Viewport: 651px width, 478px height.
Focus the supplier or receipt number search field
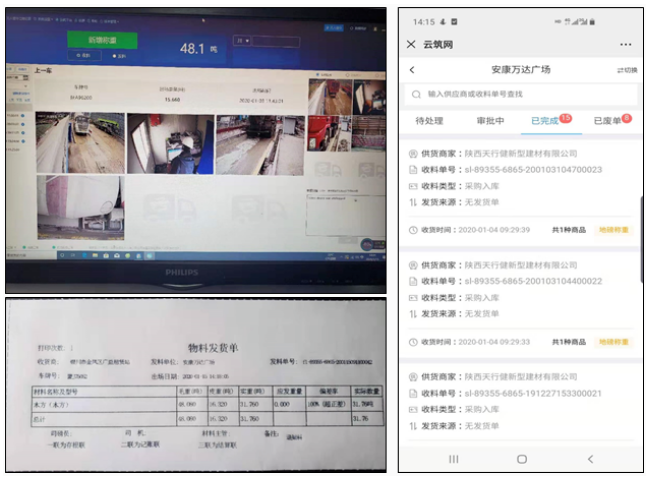coord(521,94)
